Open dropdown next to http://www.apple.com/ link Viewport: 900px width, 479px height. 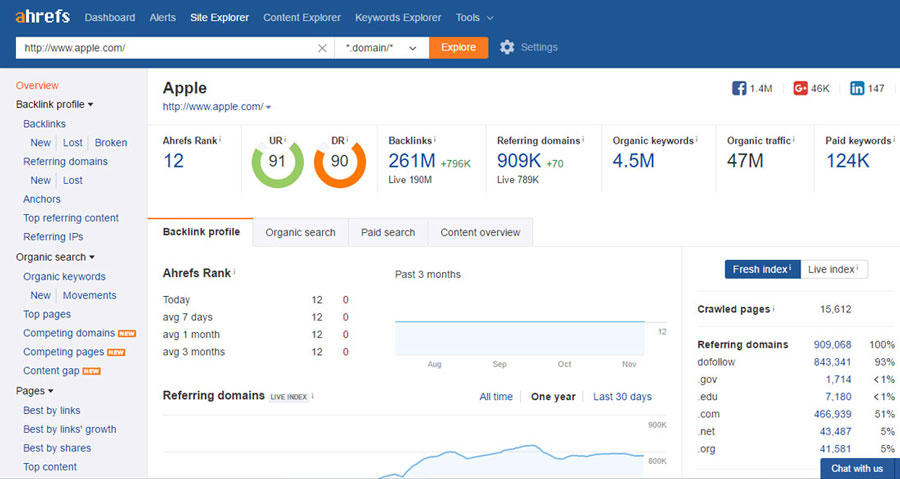269,107
